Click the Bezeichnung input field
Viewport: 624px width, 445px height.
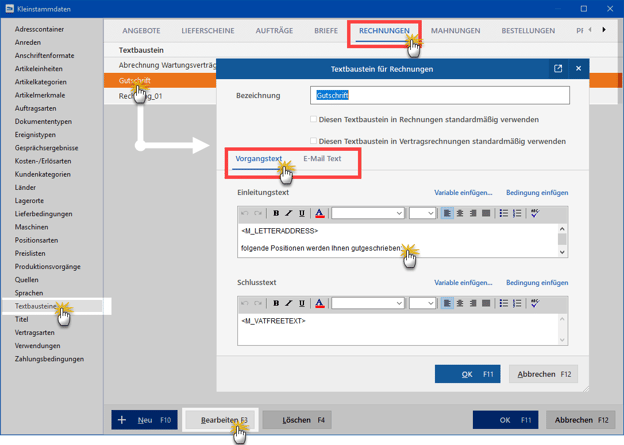pos(440,96)
